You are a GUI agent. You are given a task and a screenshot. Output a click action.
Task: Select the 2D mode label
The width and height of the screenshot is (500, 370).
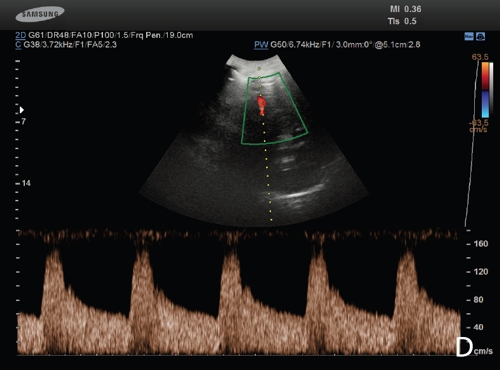click(21, 35)
